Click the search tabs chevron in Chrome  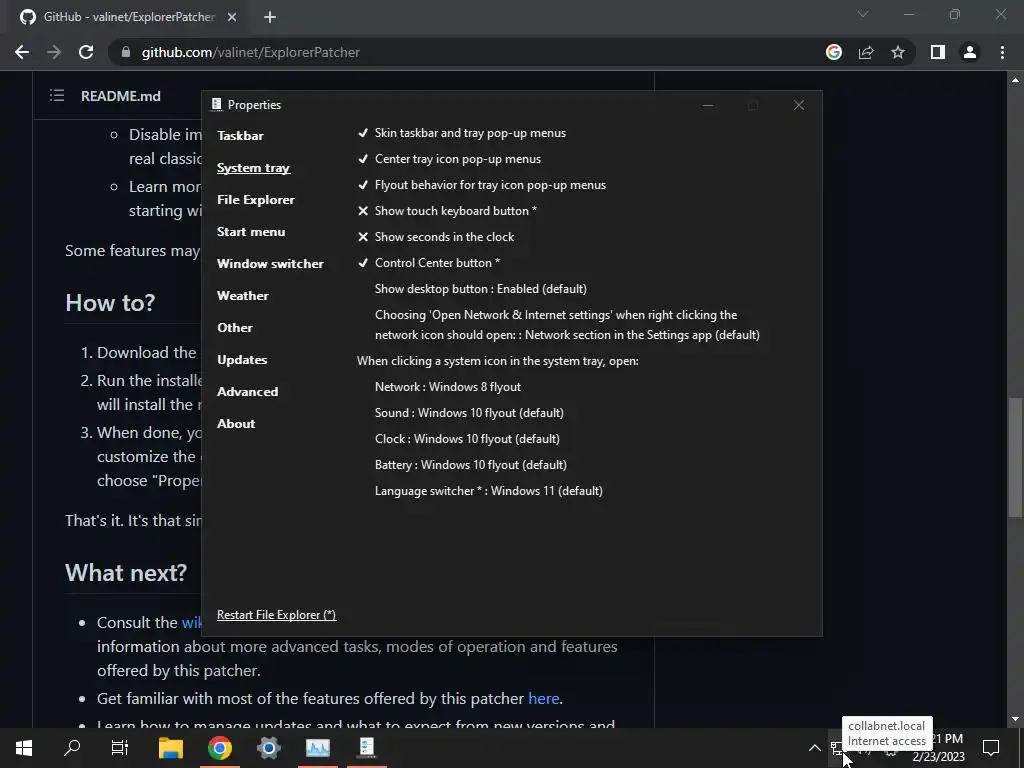pyautogui.click(x=863, y=14)
